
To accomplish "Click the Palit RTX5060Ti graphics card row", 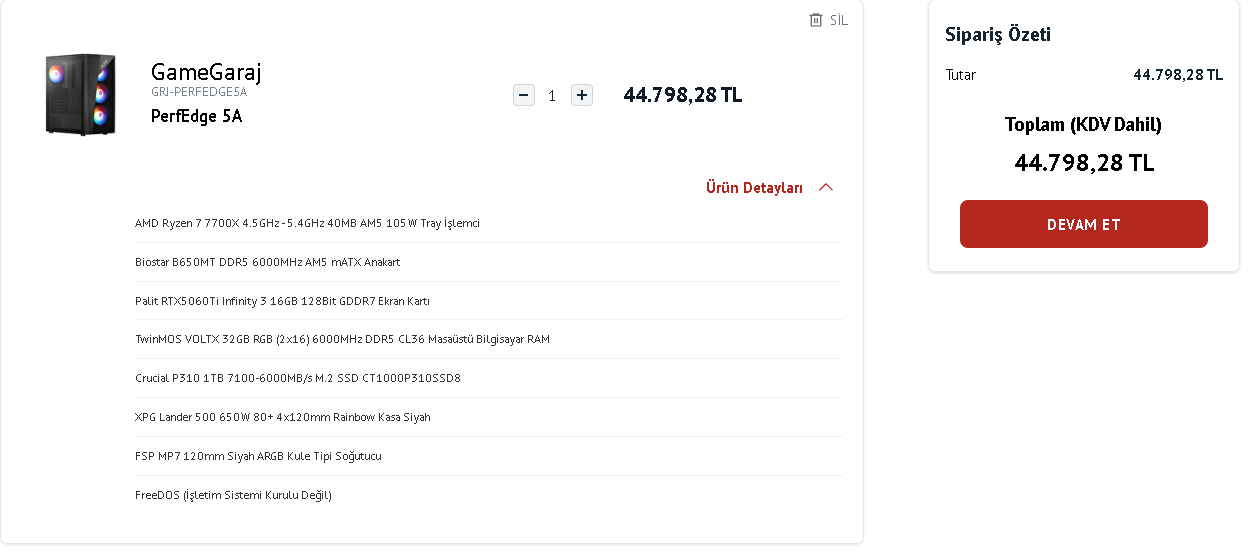I will pyautogui.click(x=489, y=301).
